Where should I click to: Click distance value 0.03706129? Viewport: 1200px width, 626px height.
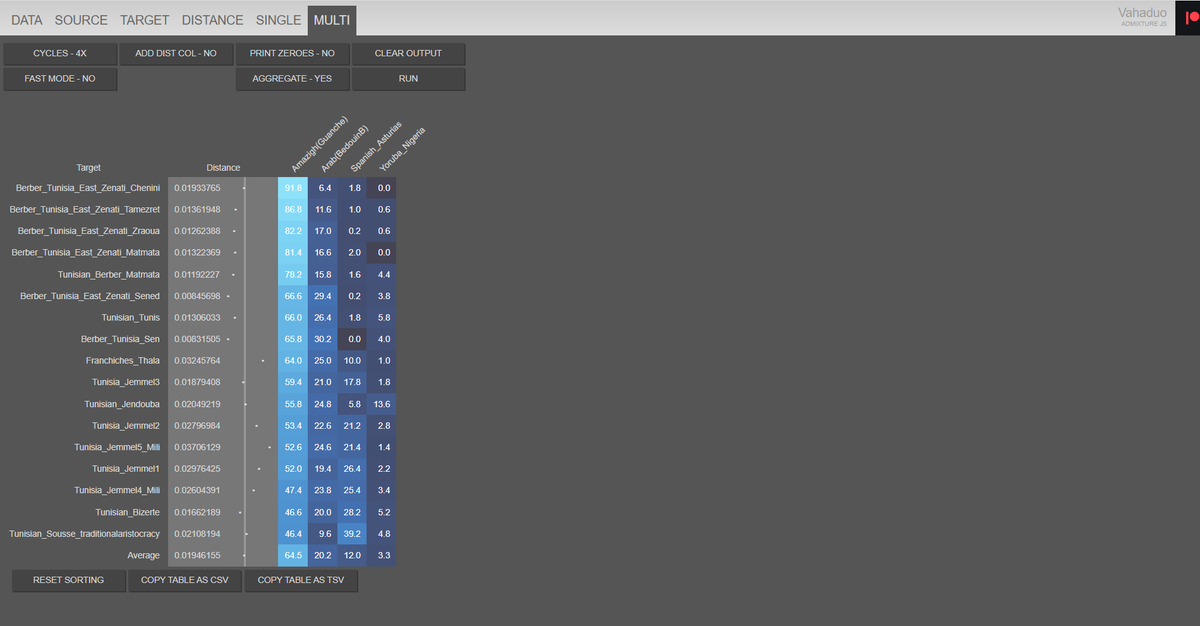tap(197, 447)
